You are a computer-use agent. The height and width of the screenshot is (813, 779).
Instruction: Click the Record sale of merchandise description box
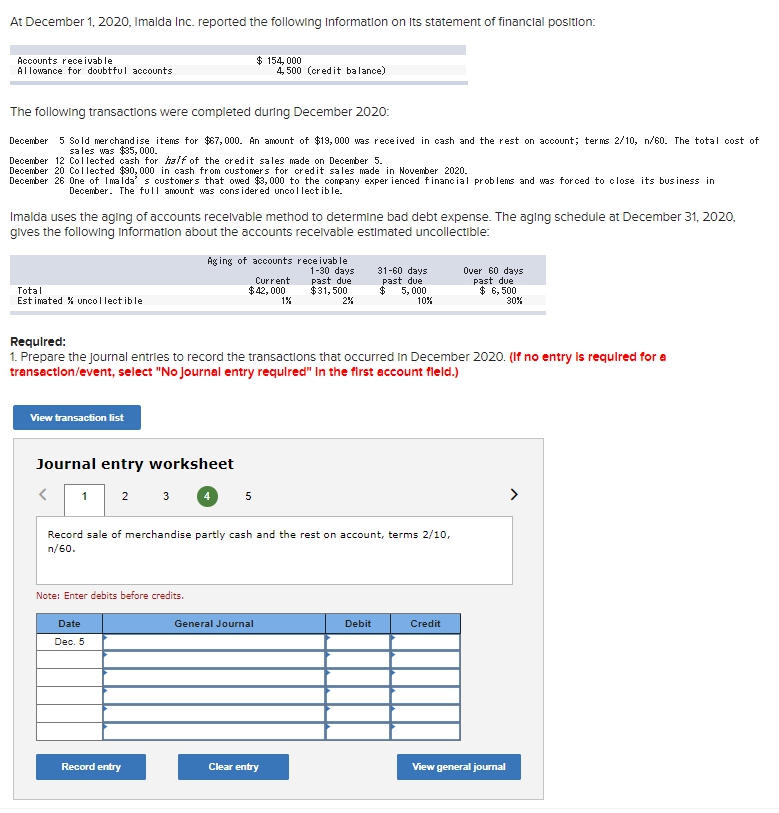click(274, 551)
